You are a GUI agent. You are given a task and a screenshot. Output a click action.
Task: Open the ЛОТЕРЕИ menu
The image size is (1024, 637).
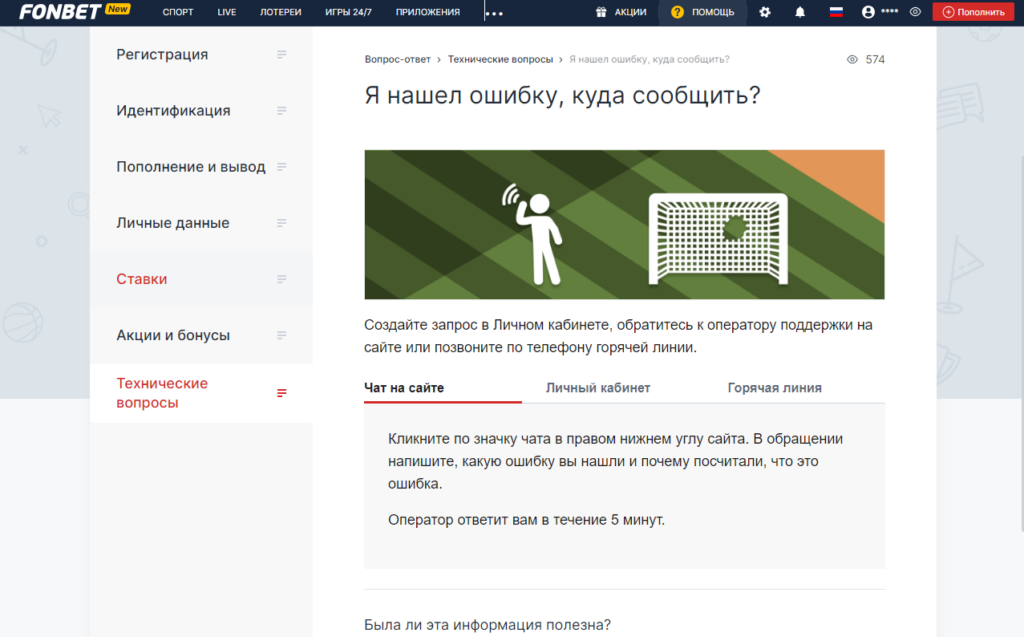(281, 12)
